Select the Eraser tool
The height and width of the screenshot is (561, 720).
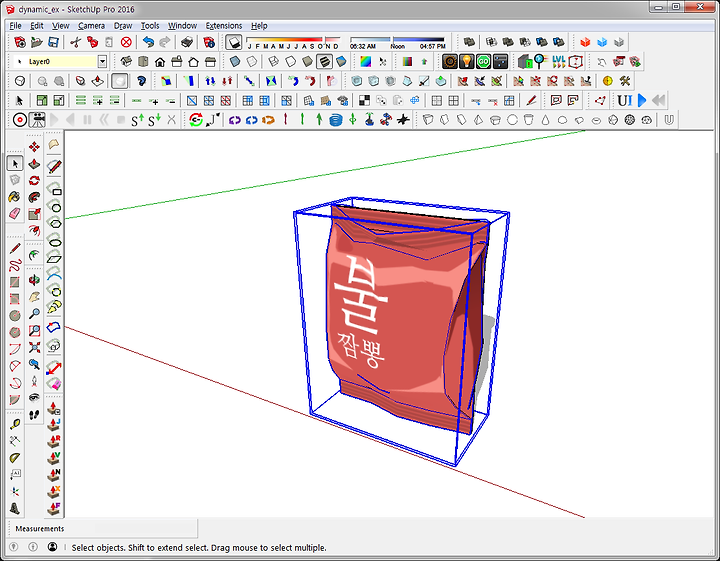tap(15, 213)
